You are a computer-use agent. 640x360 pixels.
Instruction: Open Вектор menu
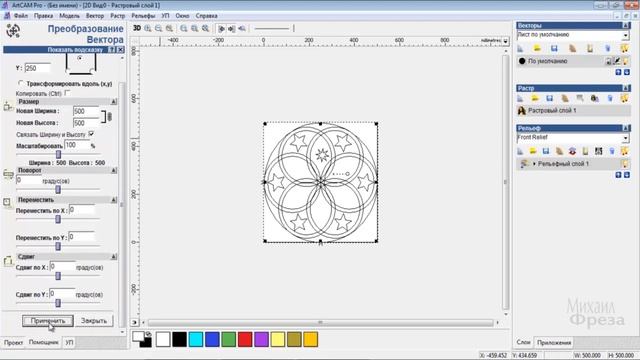(x=95, y=16)
